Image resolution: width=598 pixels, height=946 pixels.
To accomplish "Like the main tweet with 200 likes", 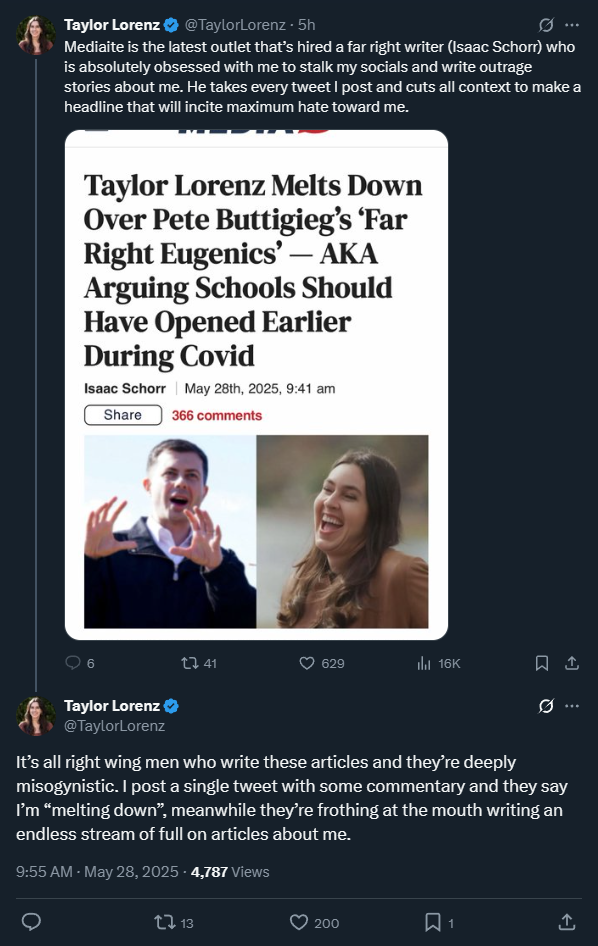I will tap(314, 922).
